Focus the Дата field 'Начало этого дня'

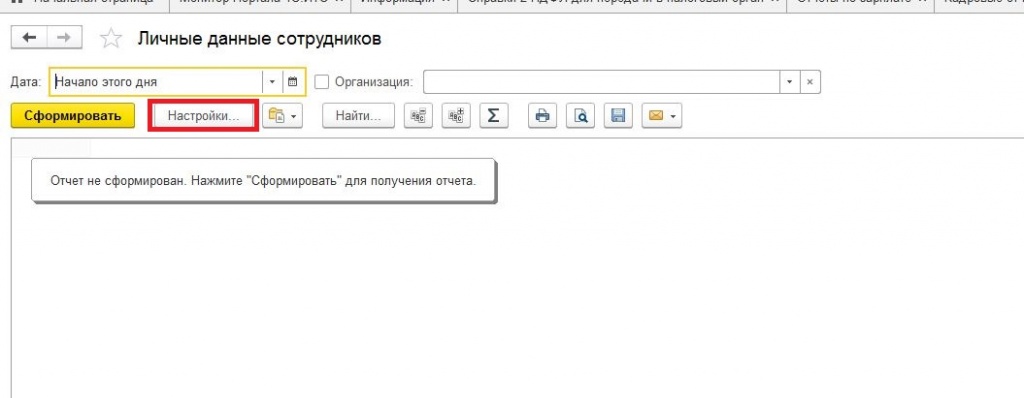click(157, 82)
